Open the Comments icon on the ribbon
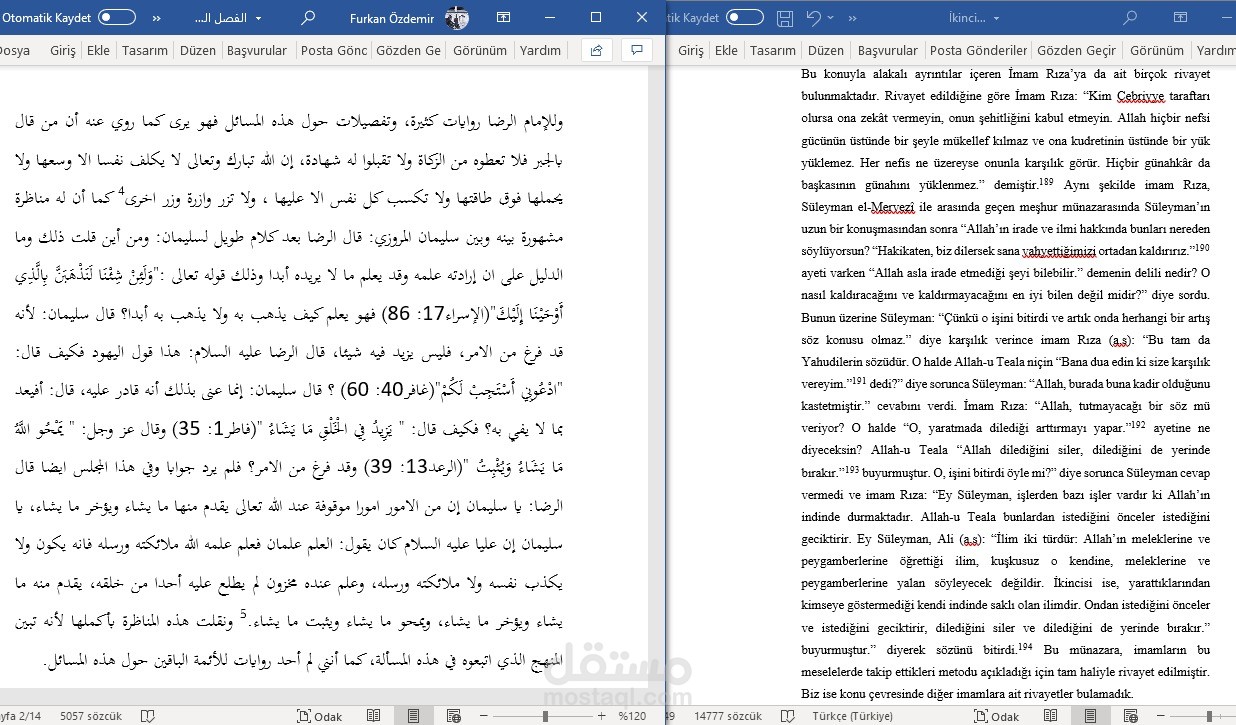1236x725 pixels. (x=637, y=50)
